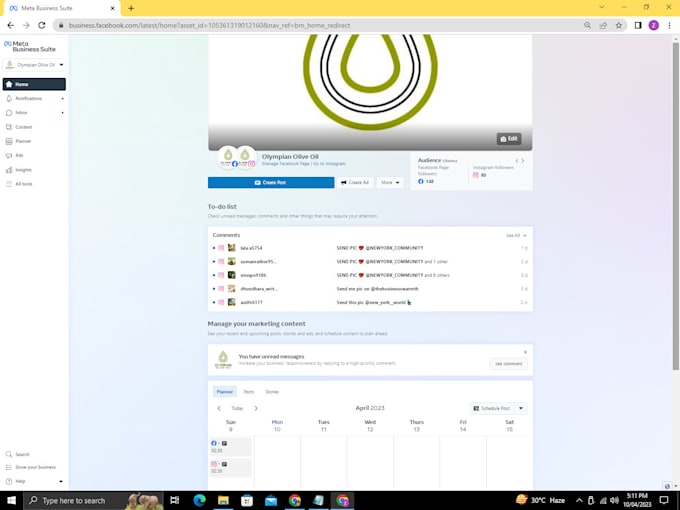Bookmark this page with star icon

click(x=619, y=25)
